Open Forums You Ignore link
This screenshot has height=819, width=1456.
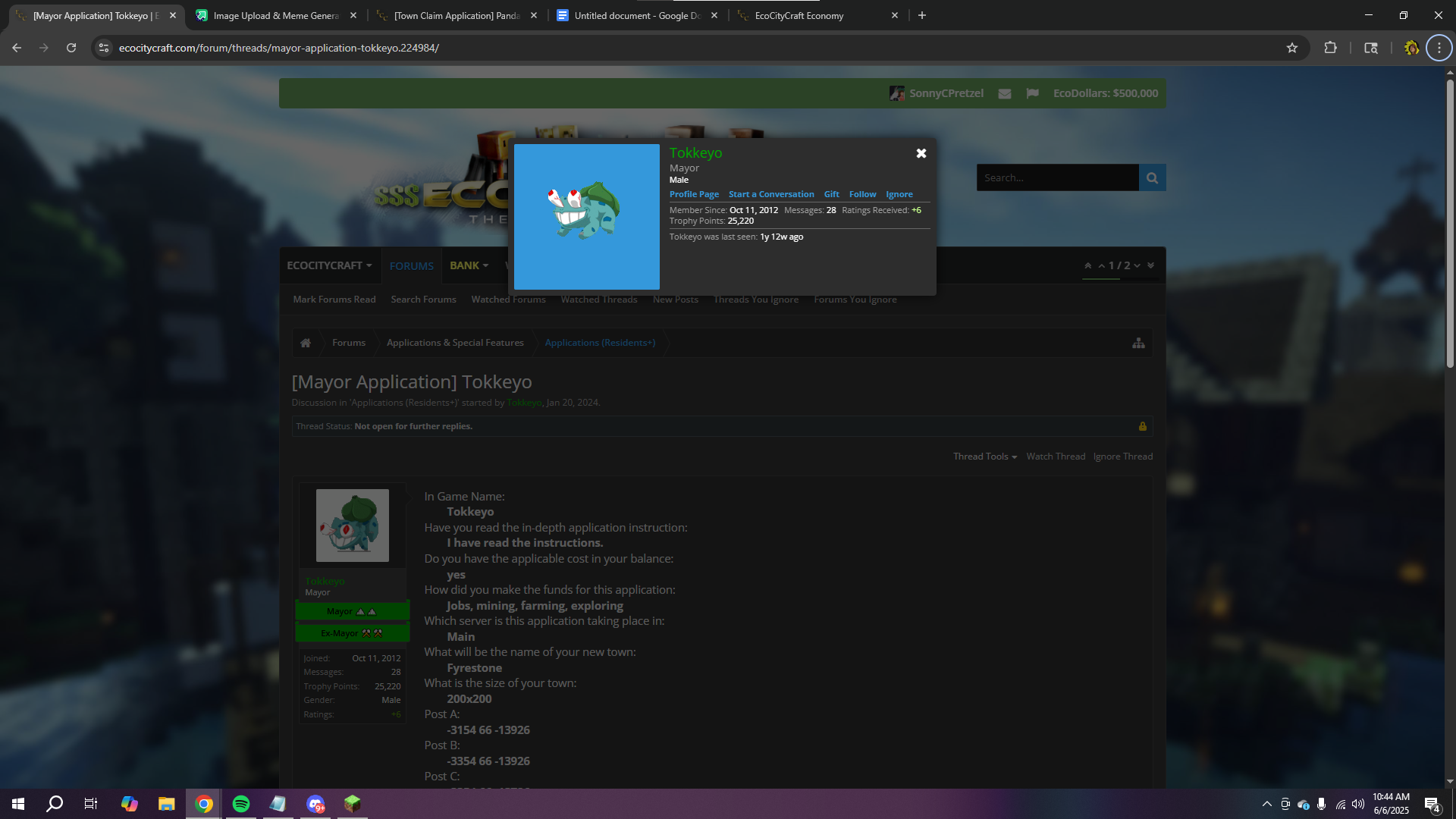point(855,300)
